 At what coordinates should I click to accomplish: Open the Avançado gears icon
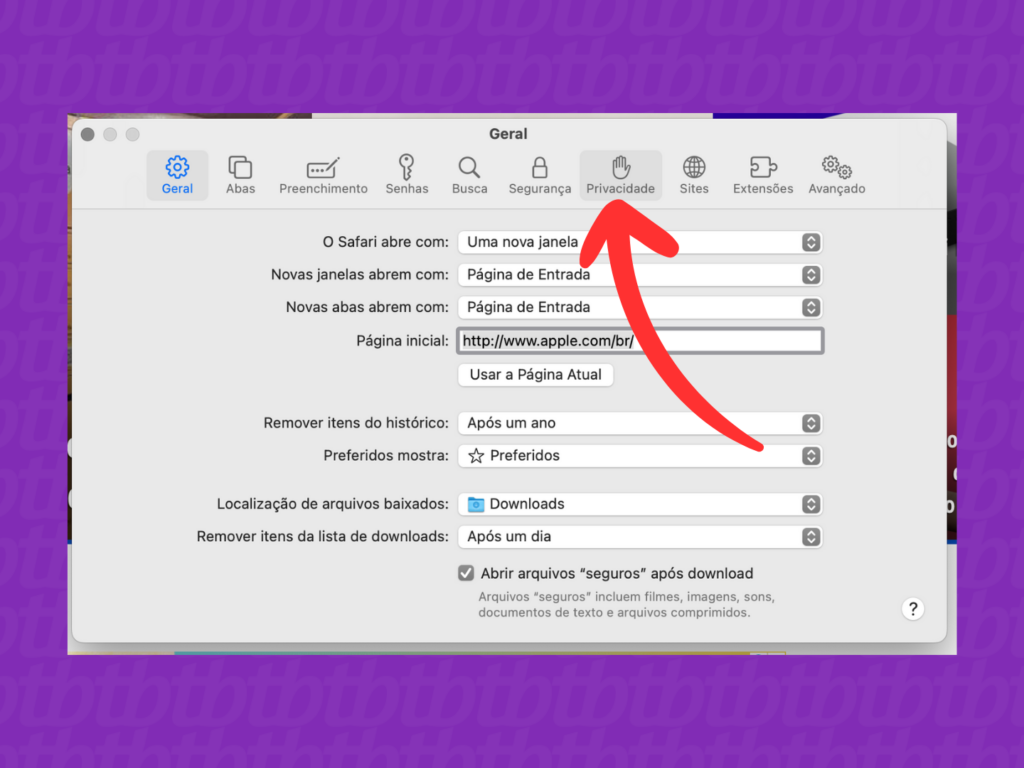pyautogui.click(x=836, y=175)
